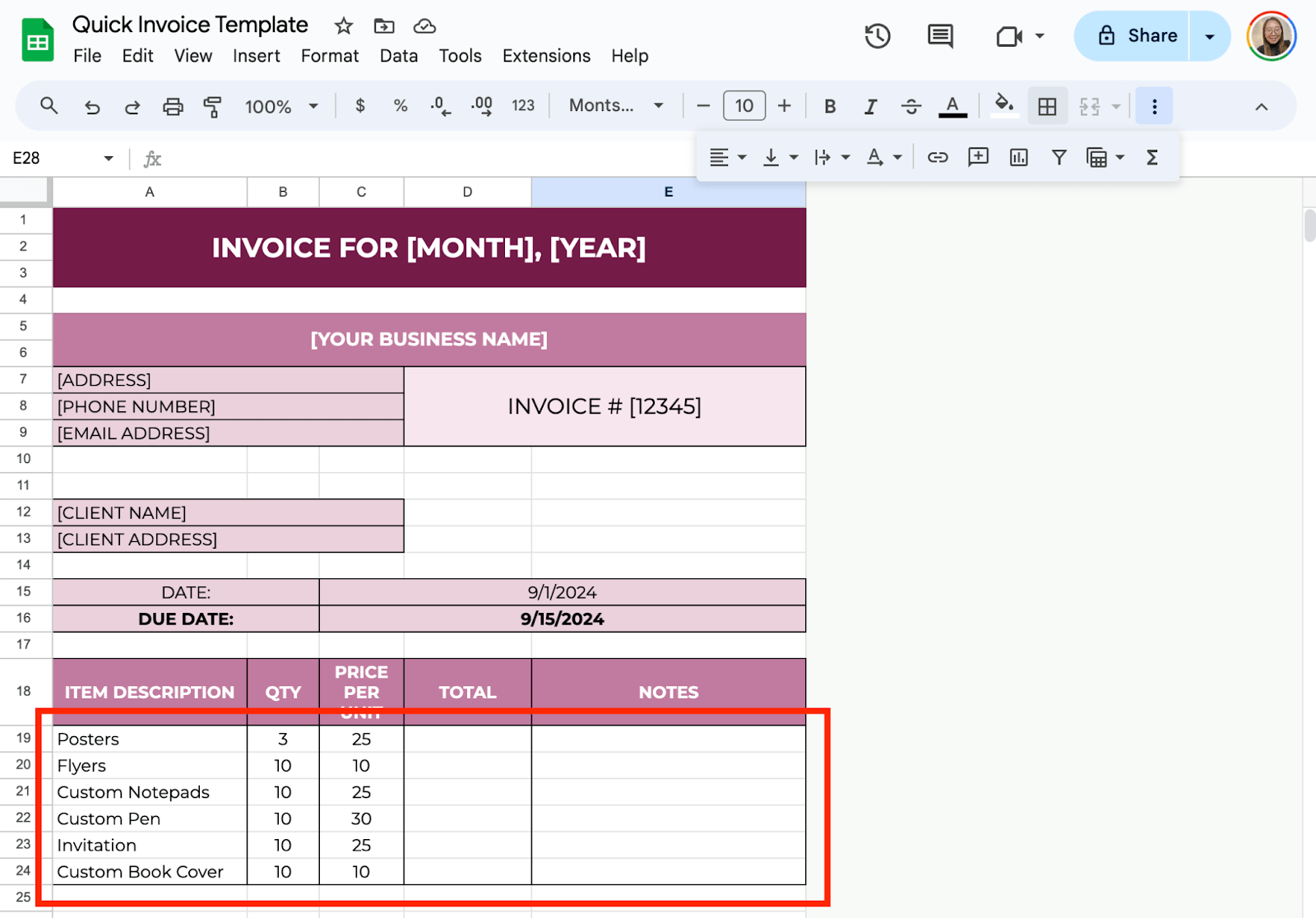This screenshot has height=918, width=1316.
Task: Click the functions sigma icon
Action: 1151,157
